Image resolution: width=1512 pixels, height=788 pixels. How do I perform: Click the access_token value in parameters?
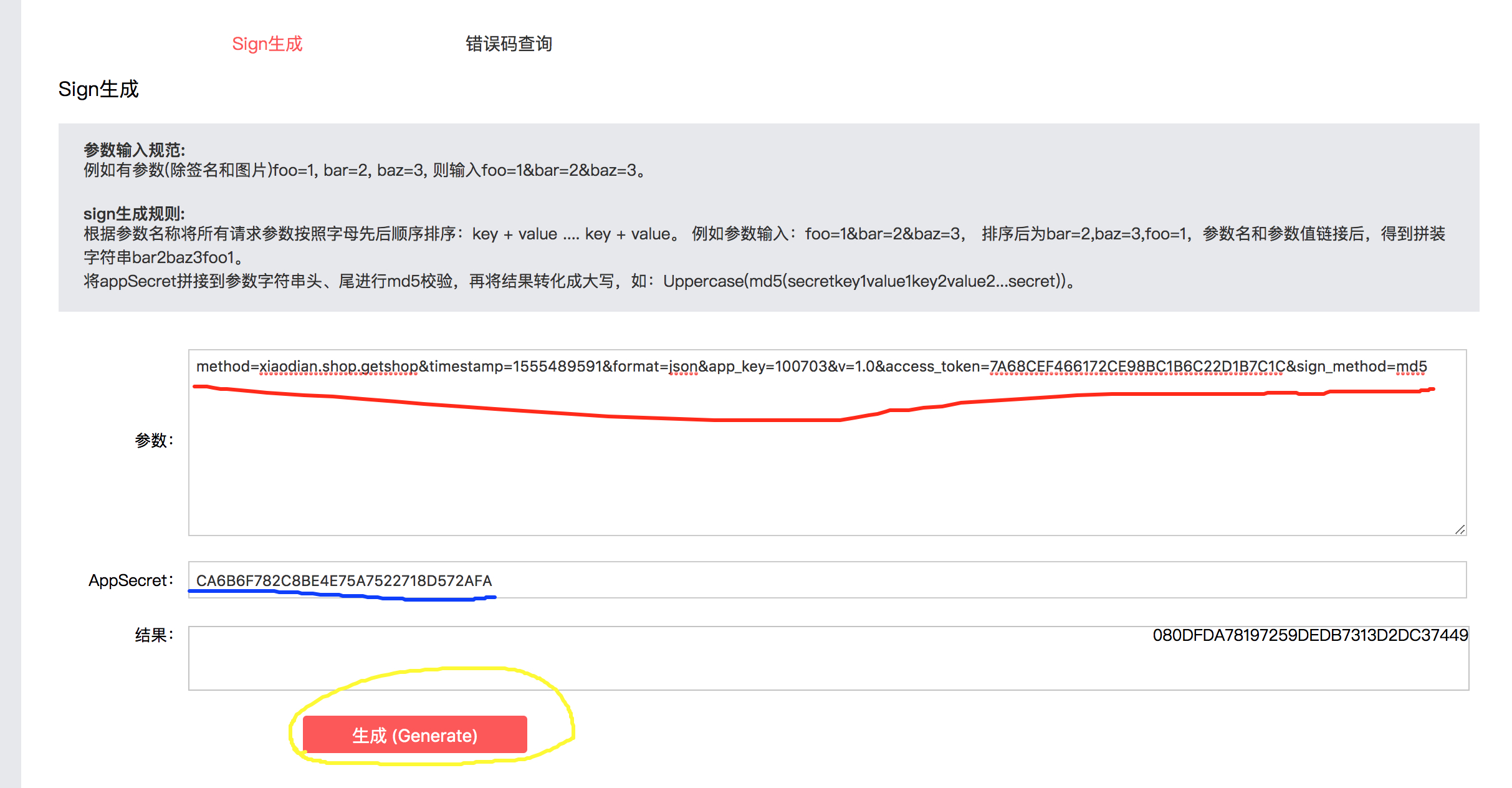[1137, 367]
